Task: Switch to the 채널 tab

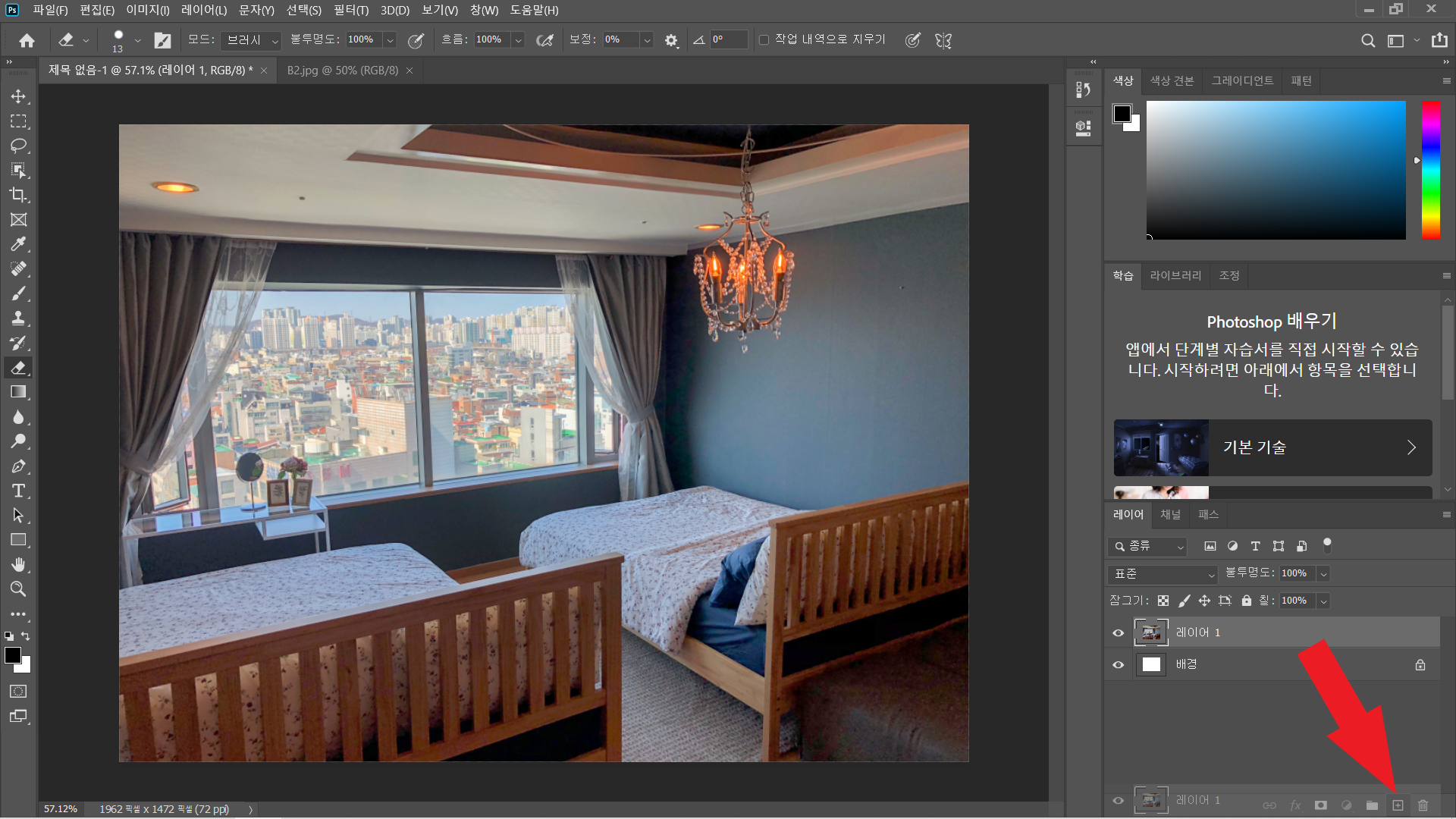Action: coord(1170,514)
